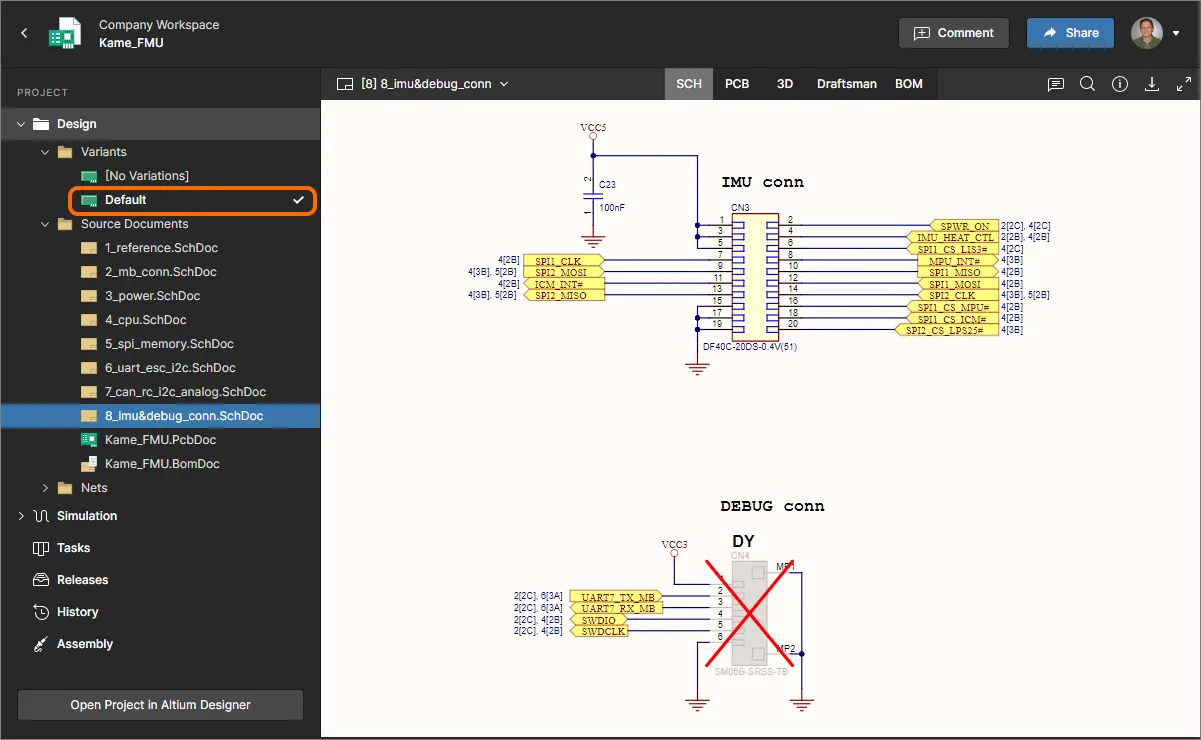Image resolution: width=1201 pixels, height=740 pixels.
Task: Expand the Nets folder
Action: click(x=45, y=488)
